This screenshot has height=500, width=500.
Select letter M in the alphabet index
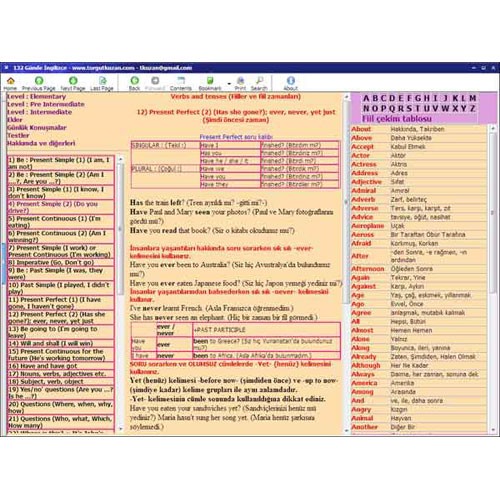click(472, 98)
